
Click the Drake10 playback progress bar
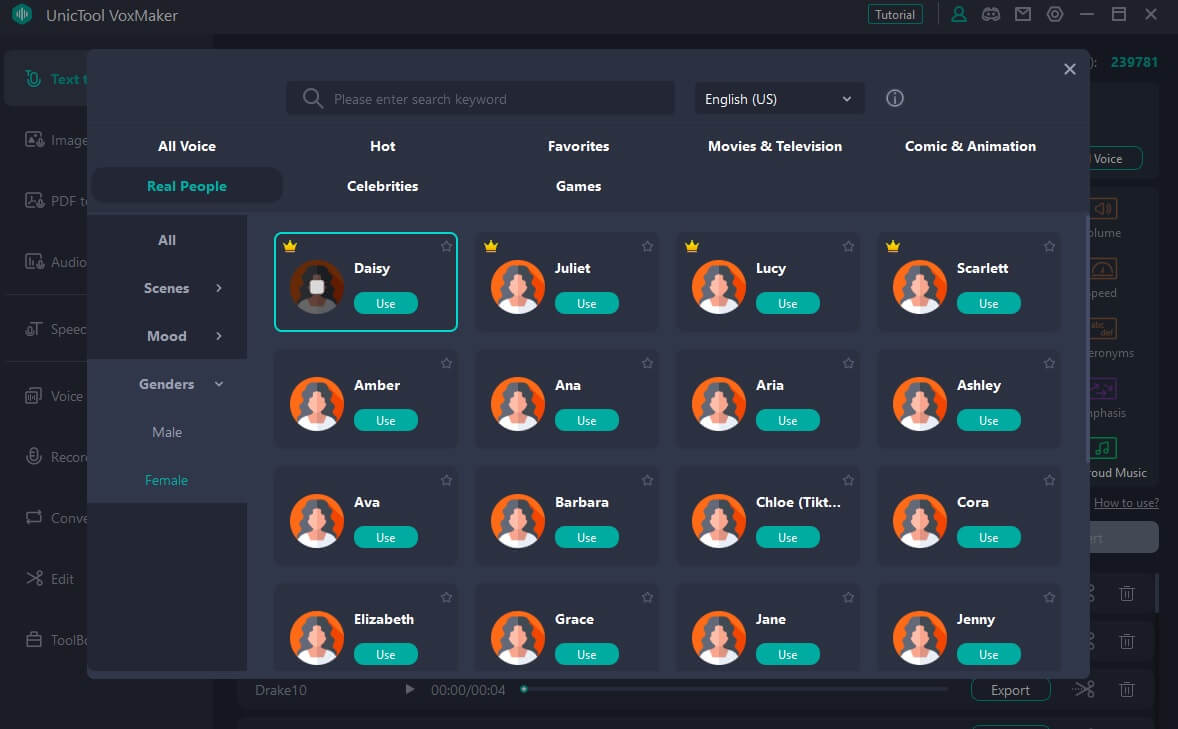[734, 689]
